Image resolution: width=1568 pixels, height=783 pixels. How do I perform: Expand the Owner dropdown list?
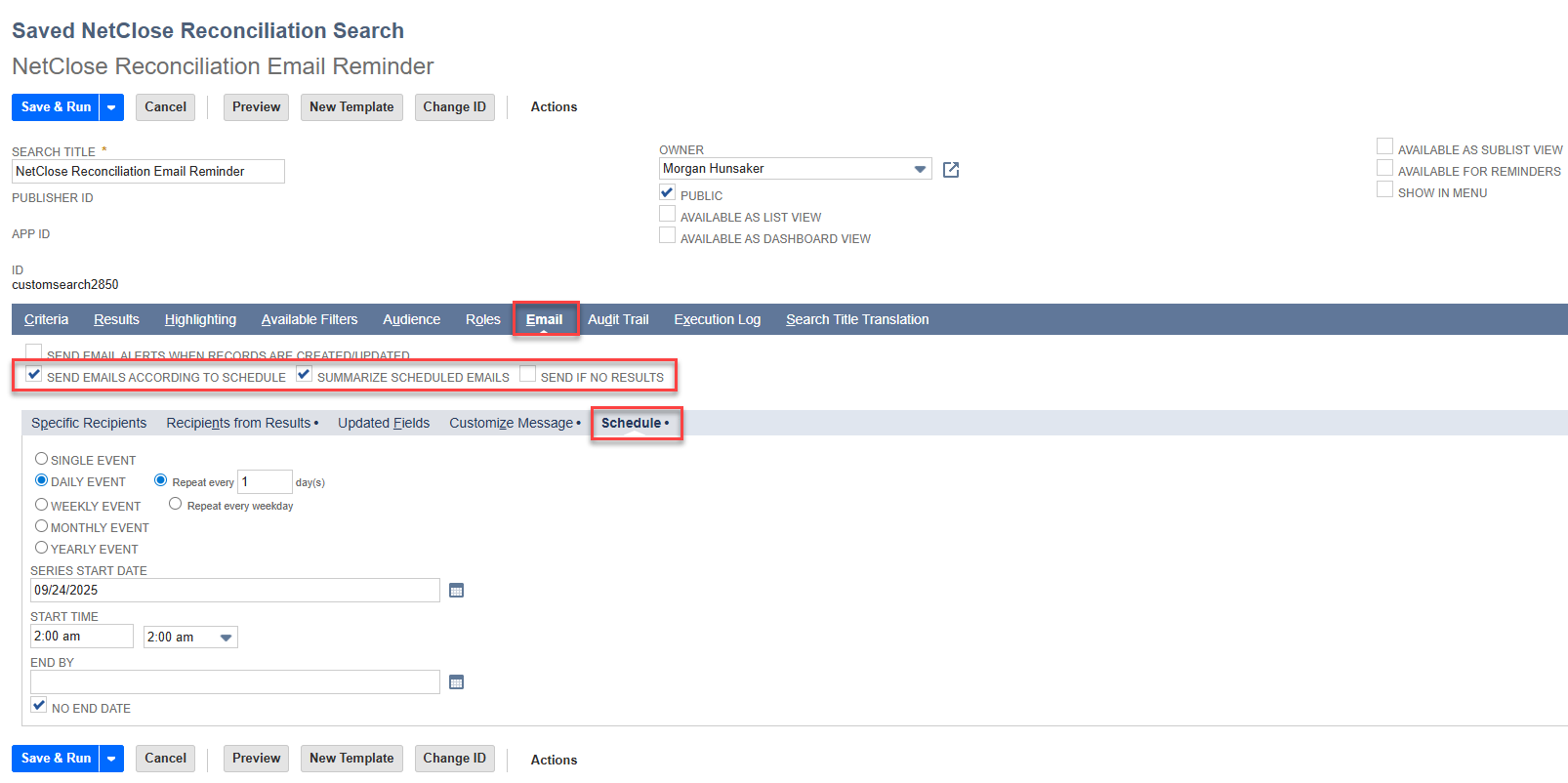[x=919, y=169]
